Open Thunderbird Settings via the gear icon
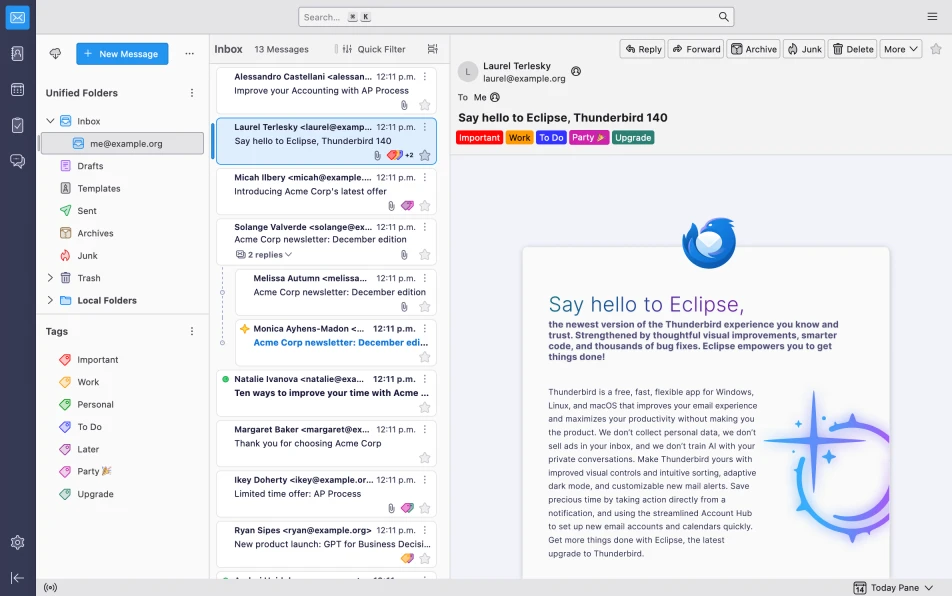The image size is (952, 596). click(17, 542)
